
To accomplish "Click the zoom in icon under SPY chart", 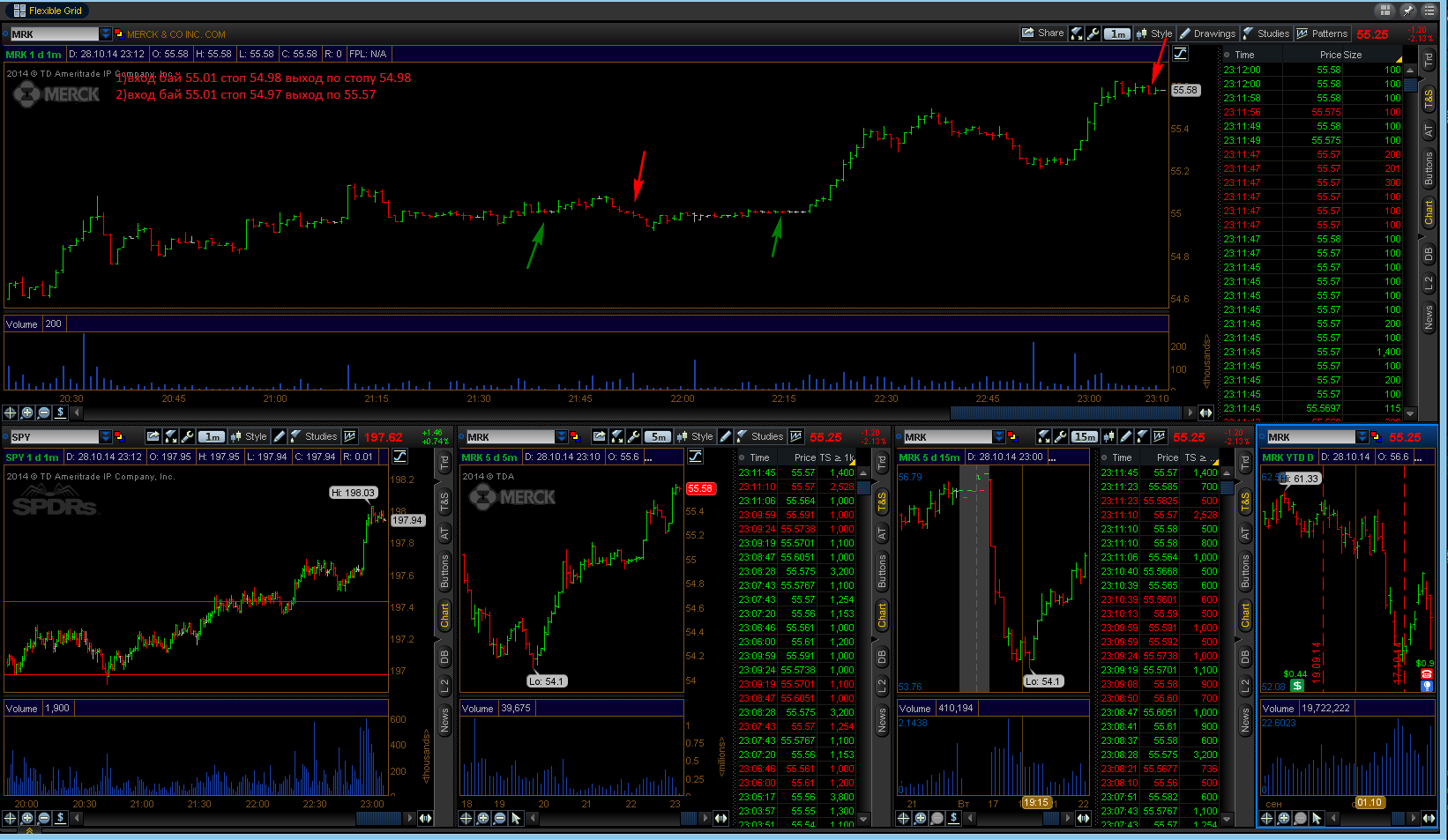I will click(x=27, y=818).
